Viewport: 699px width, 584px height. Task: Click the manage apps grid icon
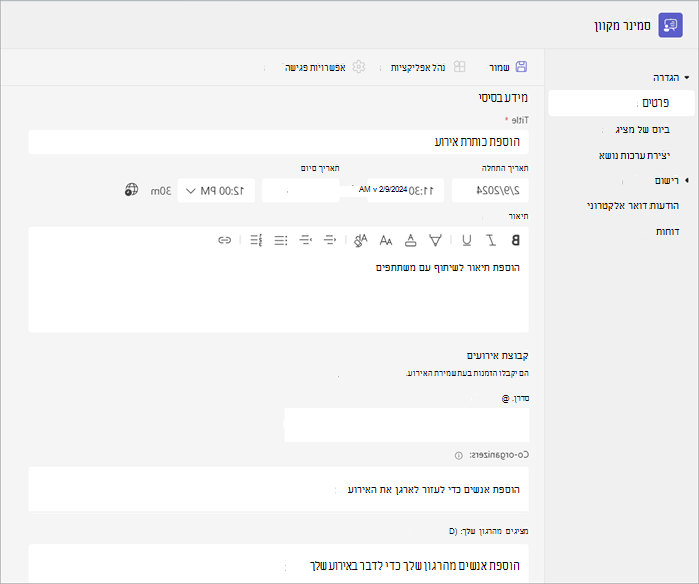pyautogui.click(x=459, y=67)
